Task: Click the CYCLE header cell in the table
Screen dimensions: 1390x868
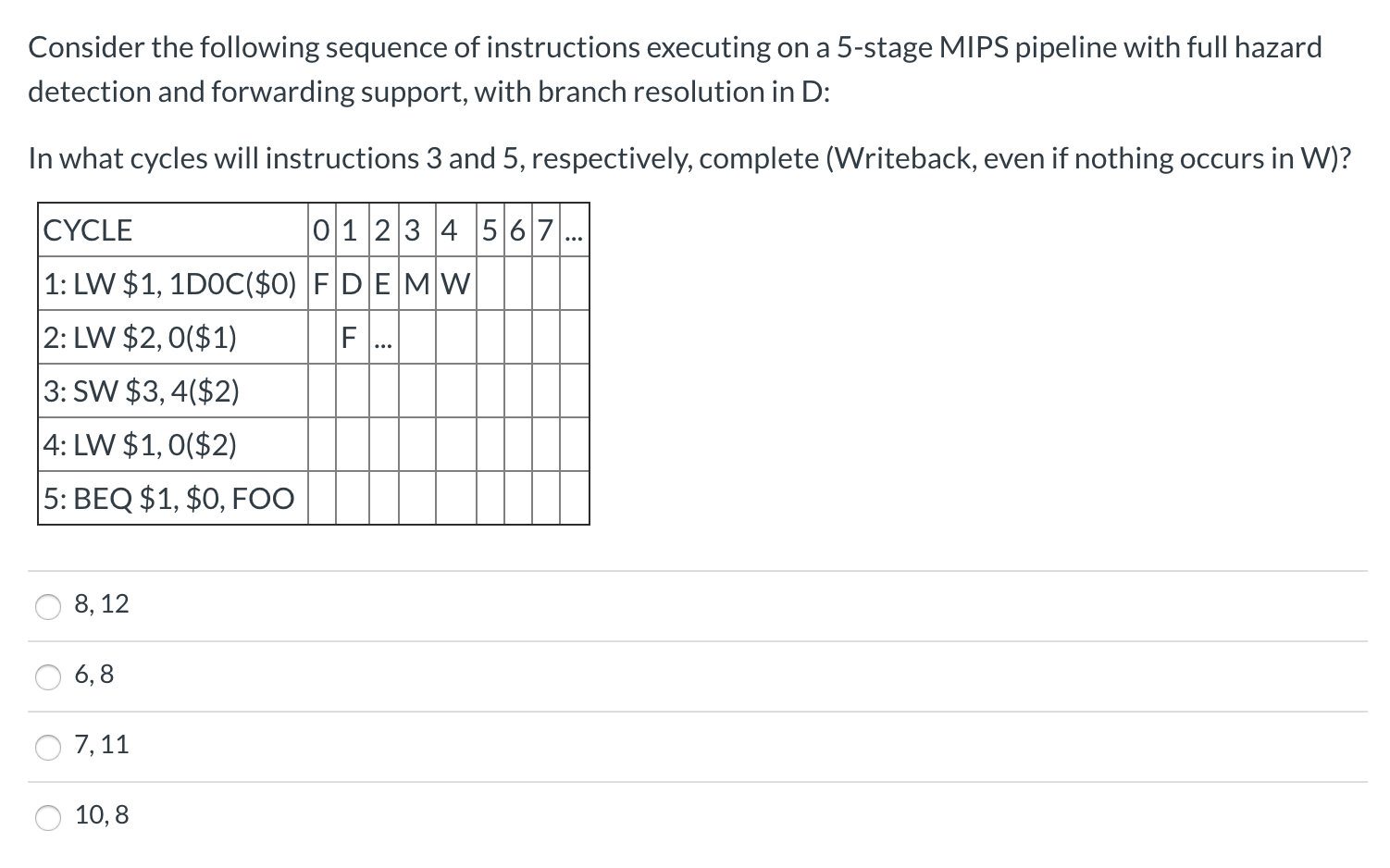Action: [88, 230]
